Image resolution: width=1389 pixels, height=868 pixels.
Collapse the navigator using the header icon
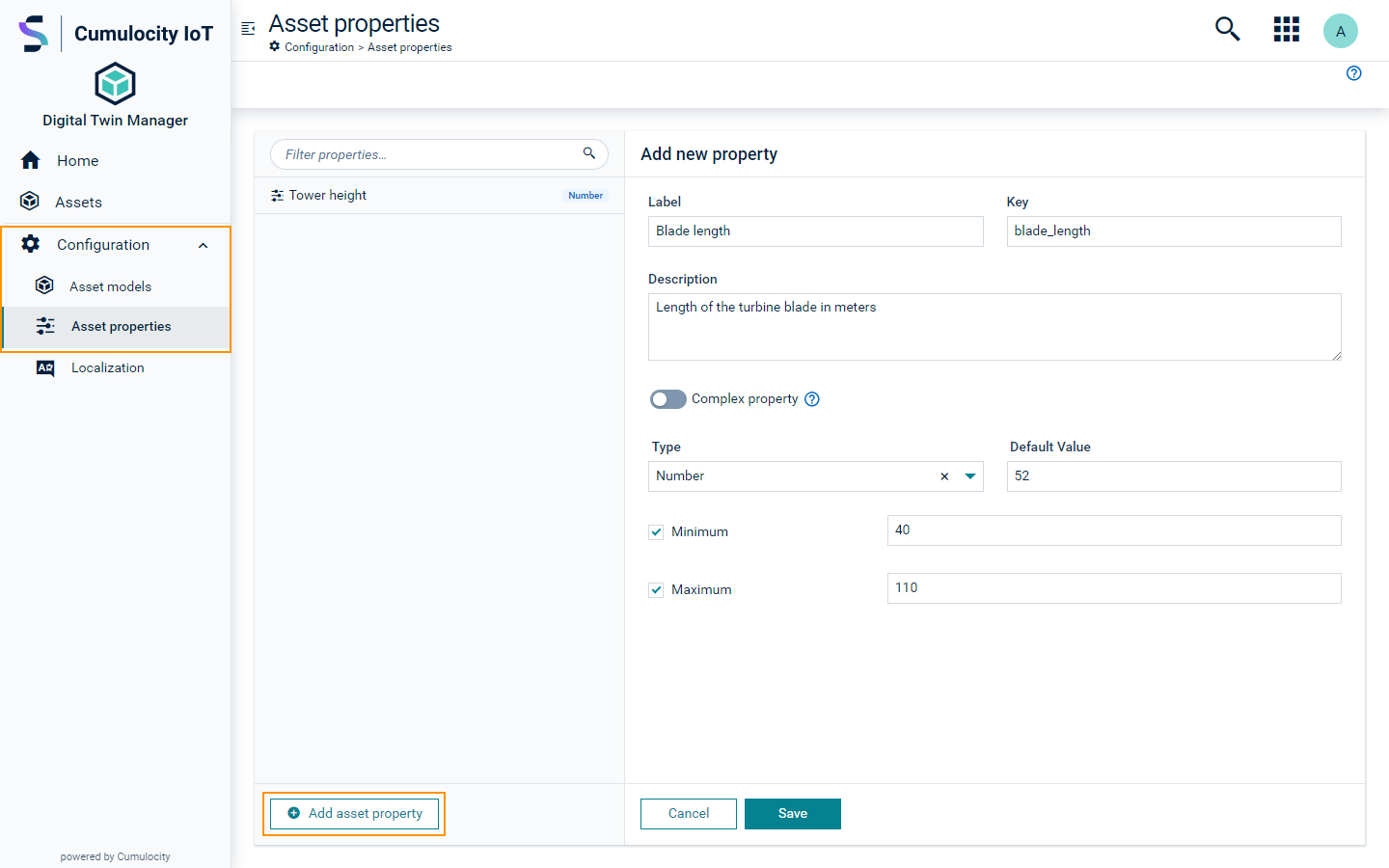click(248, 29)
